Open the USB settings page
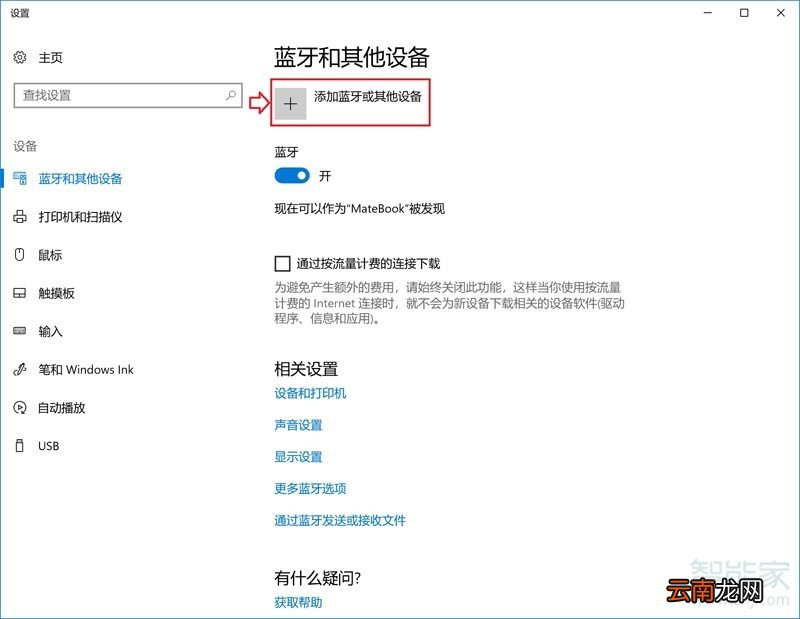Screen dimensions: 800x619 point(48,446)
